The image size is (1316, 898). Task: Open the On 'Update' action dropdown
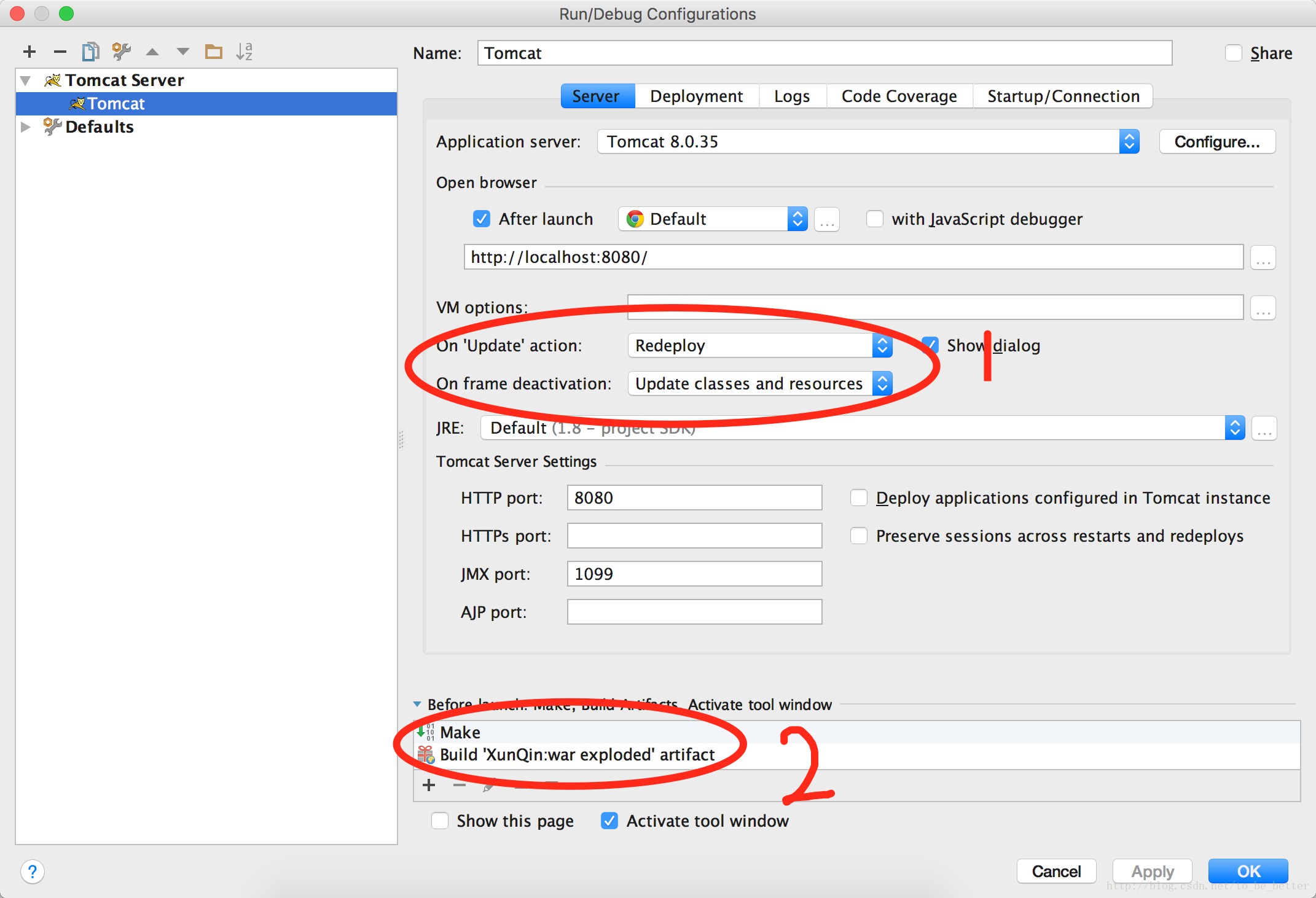[x=760, y=346]
